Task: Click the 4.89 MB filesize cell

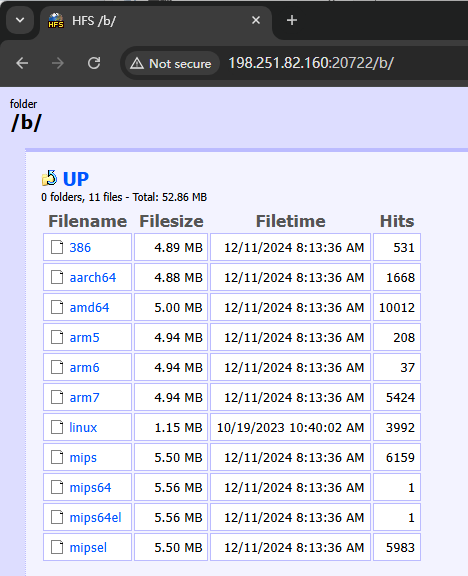Action: pos(171,248)
